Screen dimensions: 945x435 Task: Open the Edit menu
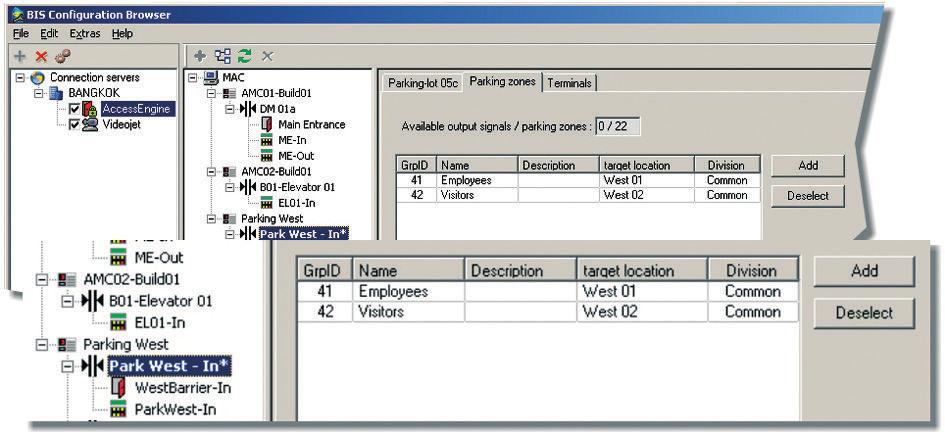[x=49, y=34]
